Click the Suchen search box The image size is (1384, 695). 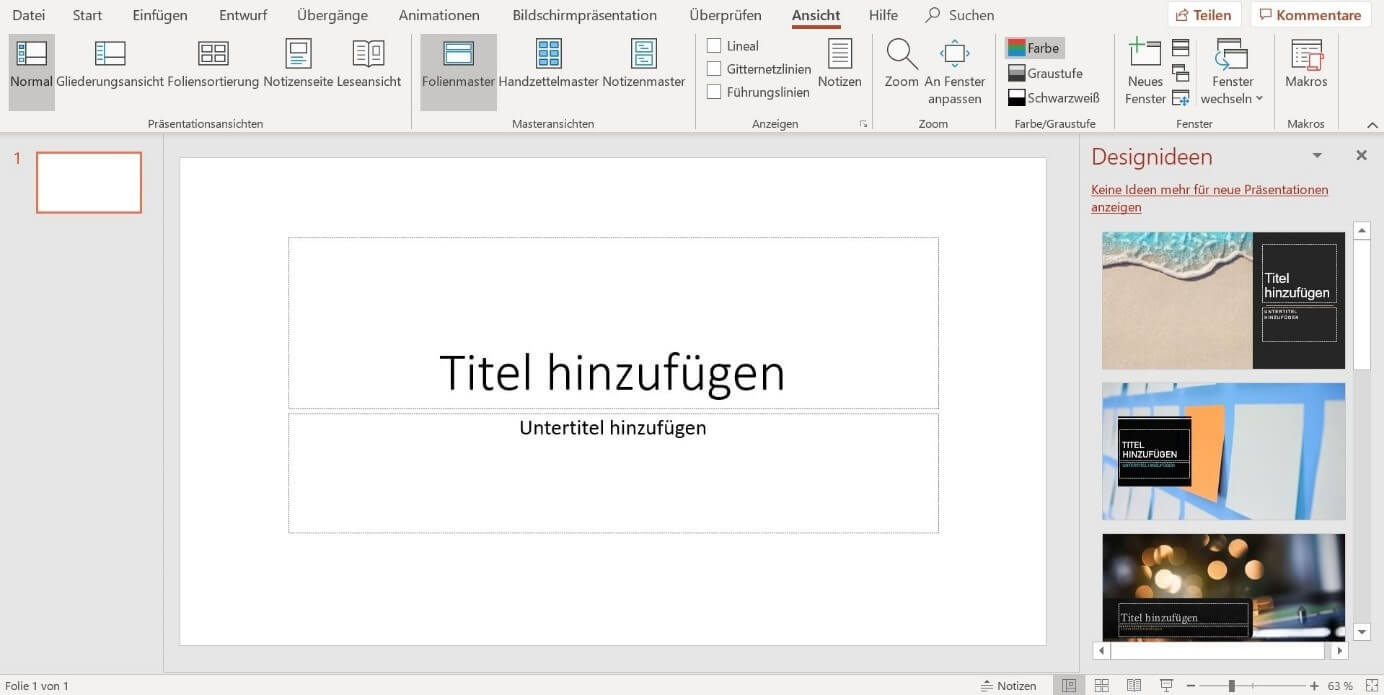pos(960,15)
